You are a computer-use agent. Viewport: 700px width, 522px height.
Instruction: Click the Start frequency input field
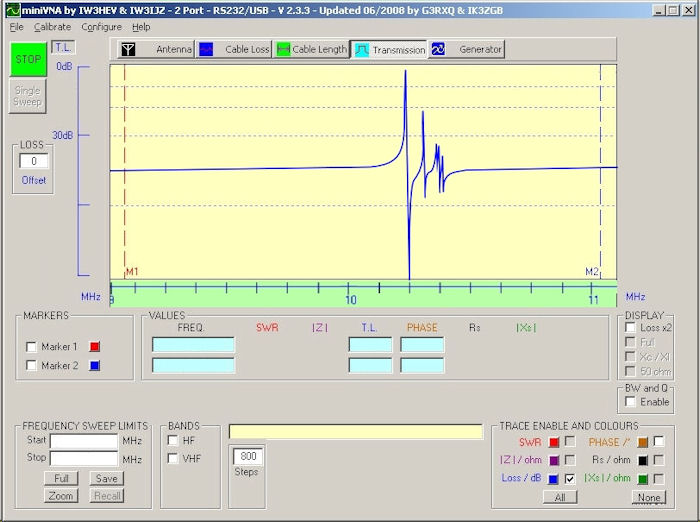(x=84, y=440)
